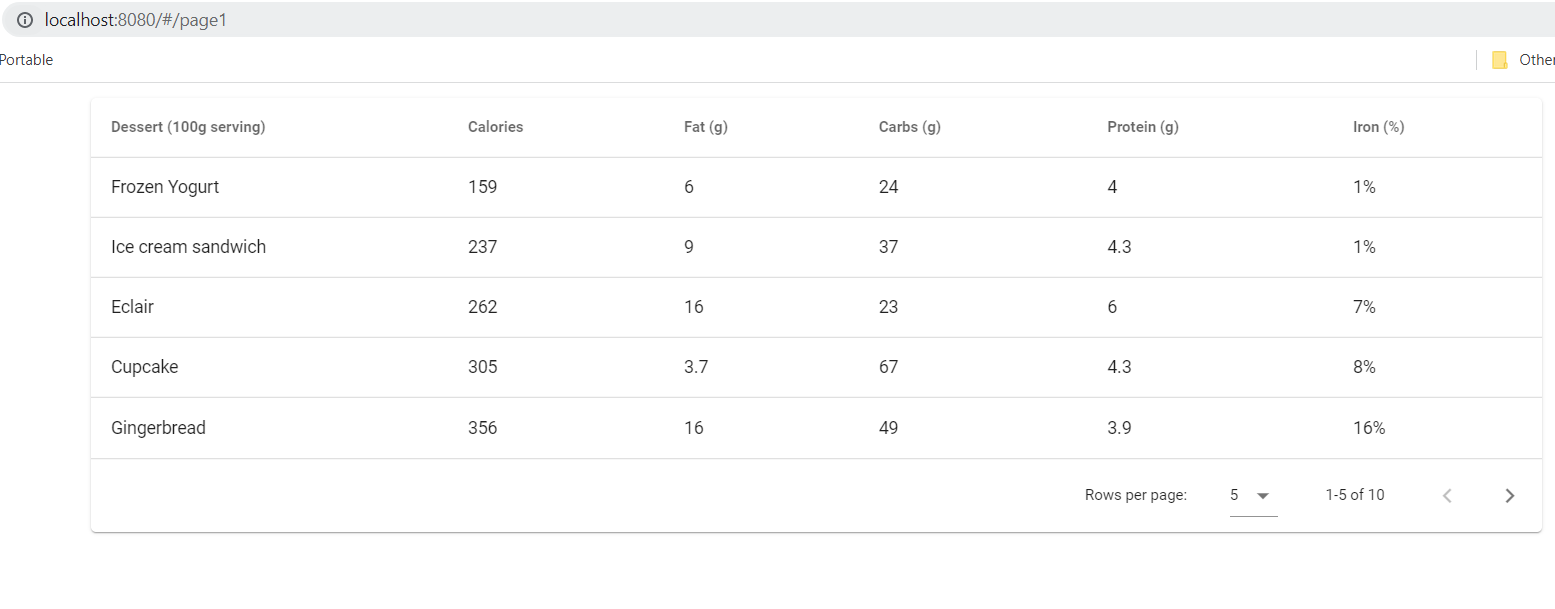Open the Portable bookmark
The height and width of the screenshot is (609, 1555).
(26, 60)
